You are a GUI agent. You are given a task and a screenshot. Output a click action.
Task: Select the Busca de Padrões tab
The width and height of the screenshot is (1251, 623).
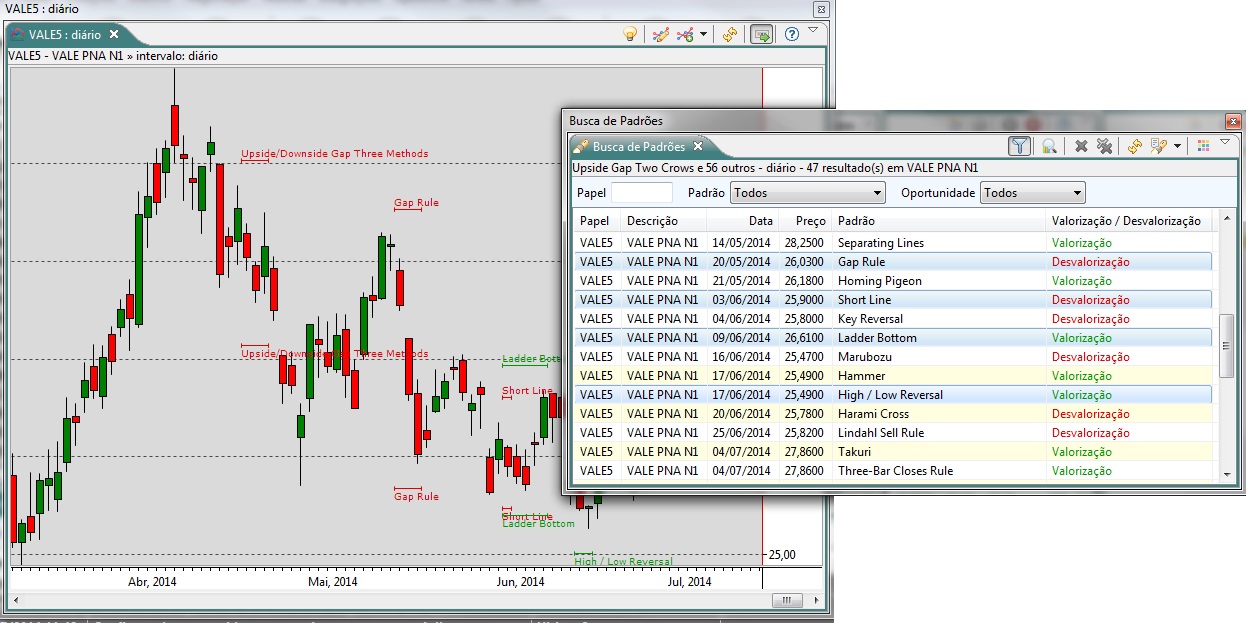pos(639,146)
